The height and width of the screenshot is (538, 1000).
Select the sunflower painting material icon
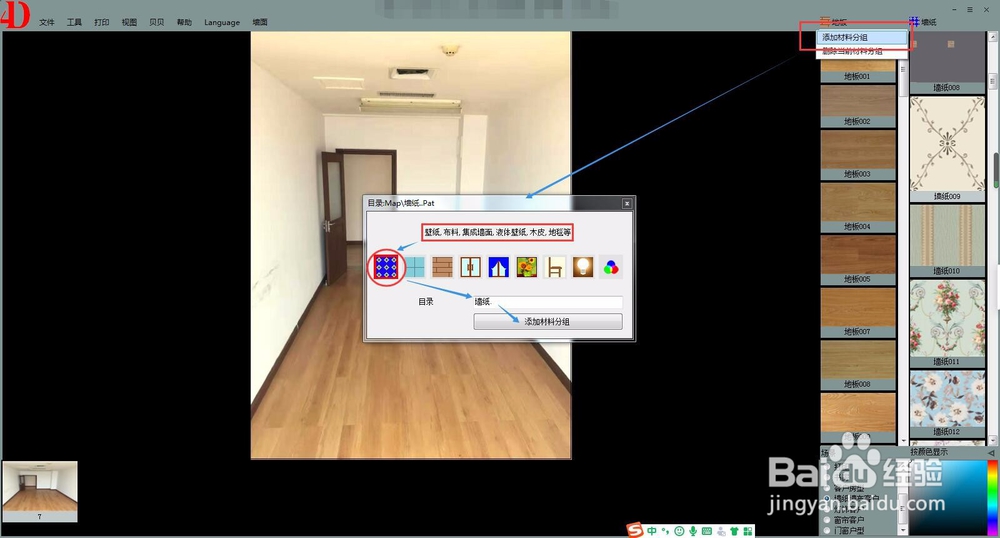pos(527,267)
